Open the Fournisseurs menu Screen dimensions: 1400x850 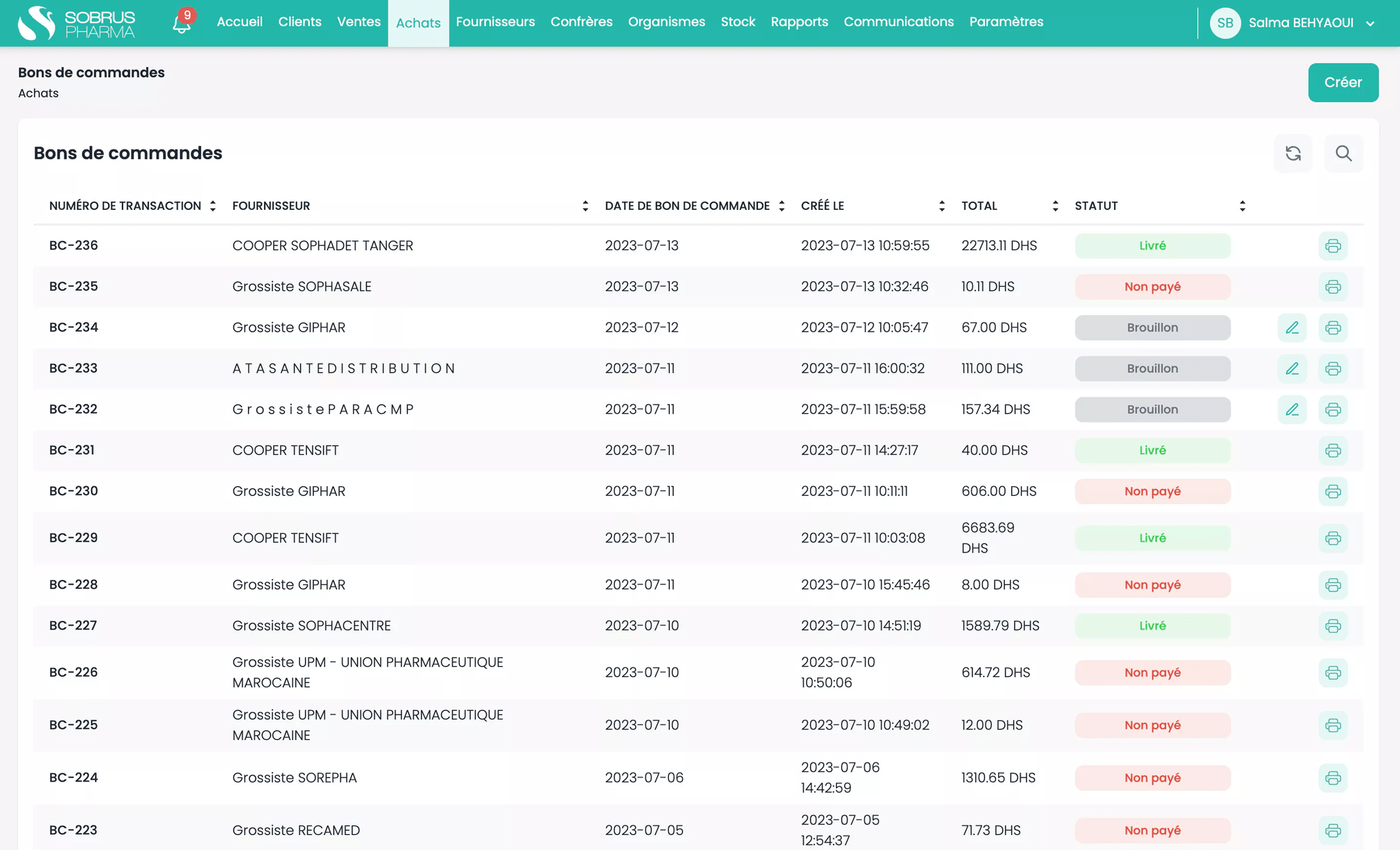tap(496, 22)
